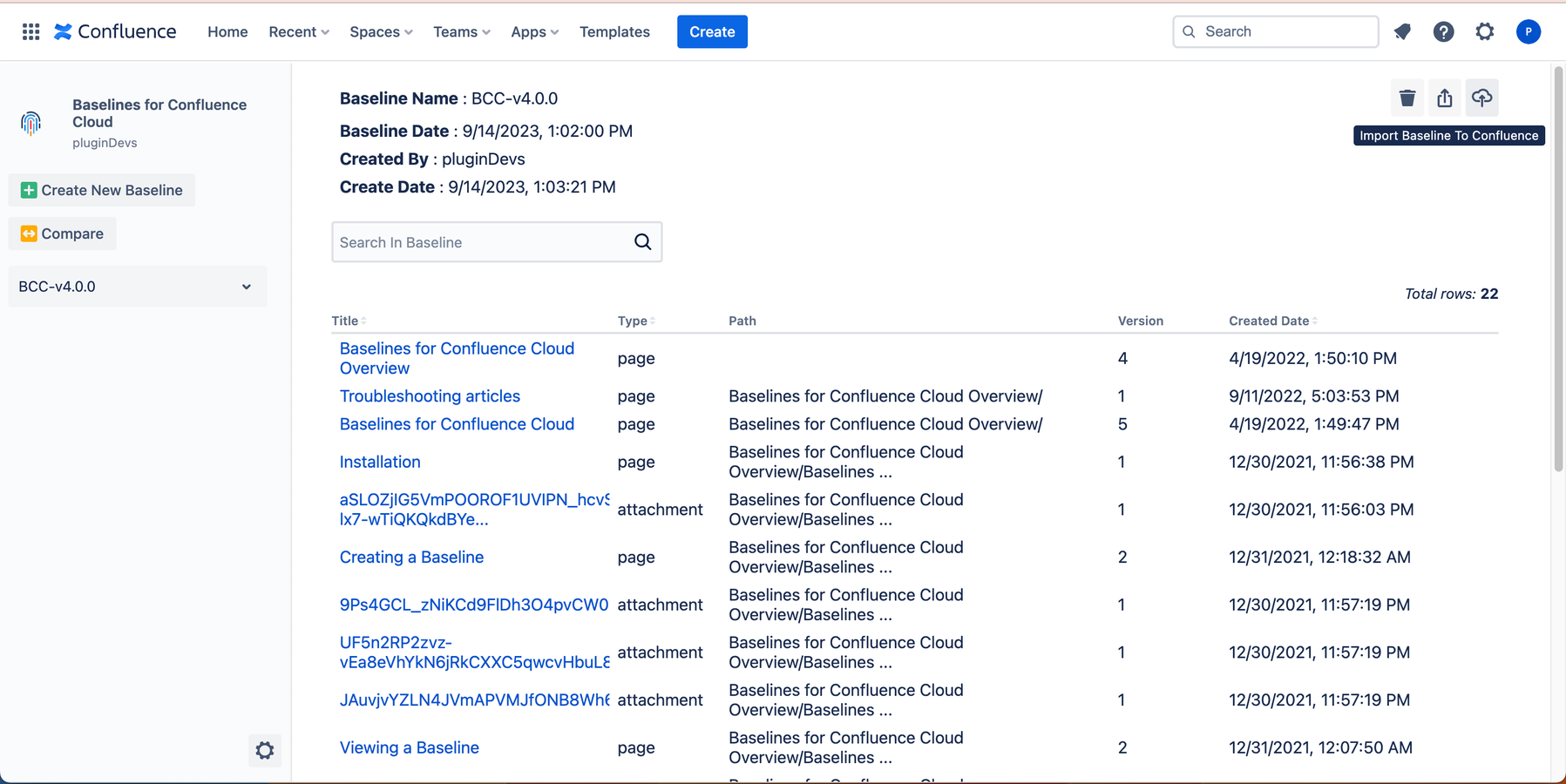Viewport: 1566px width, 784px height.
Task: Open the user profile avatar
Action: click(x=1528, y=31)
